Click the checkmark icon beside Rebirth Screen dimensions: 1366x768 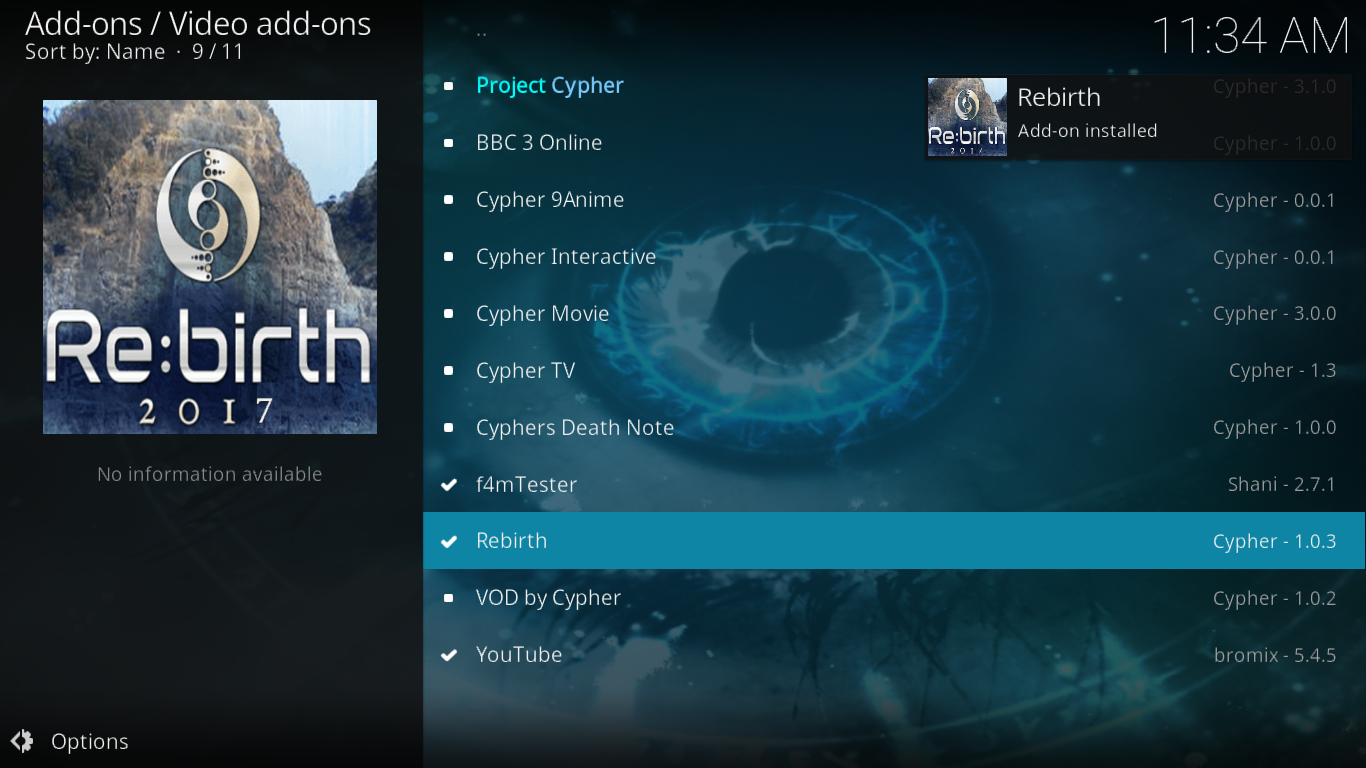(449, 541)
